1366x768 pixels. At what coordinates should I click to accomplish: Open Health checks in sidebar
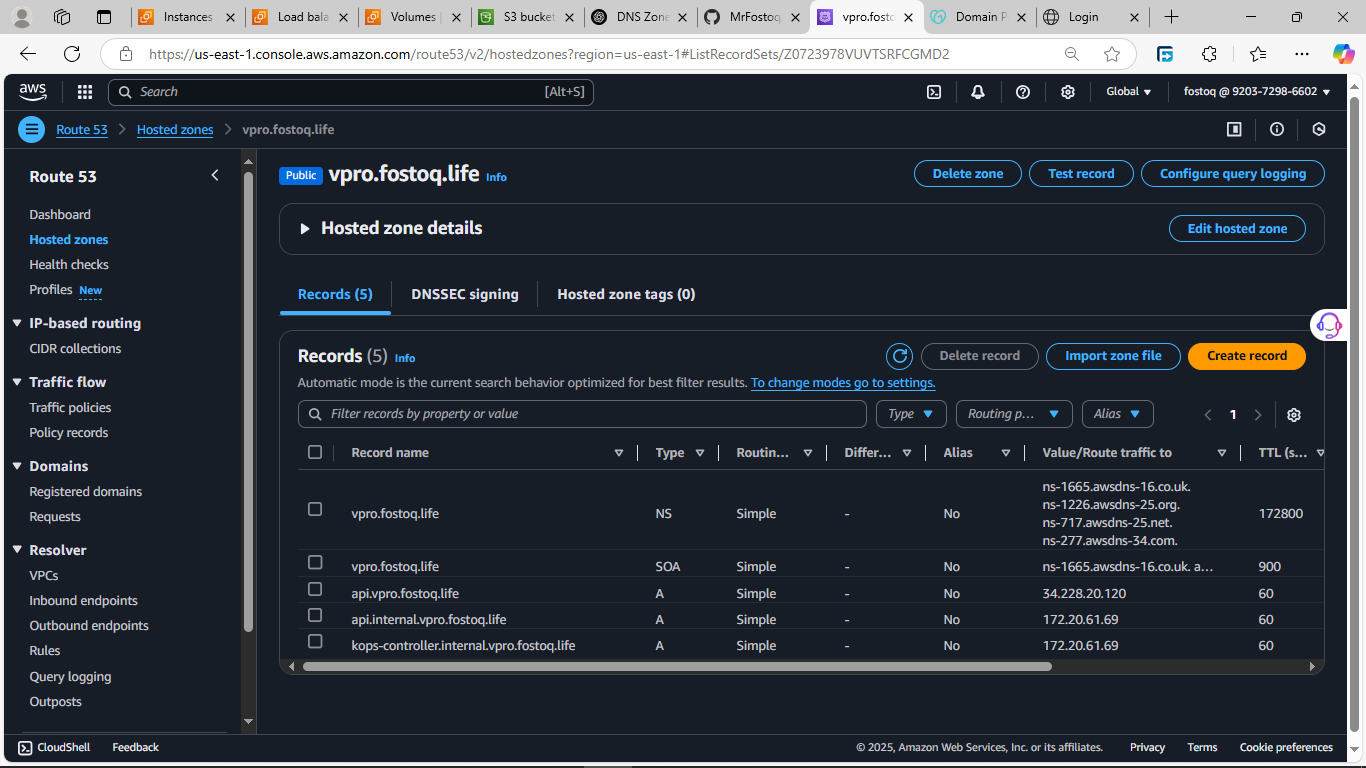(x=69, y=265)
